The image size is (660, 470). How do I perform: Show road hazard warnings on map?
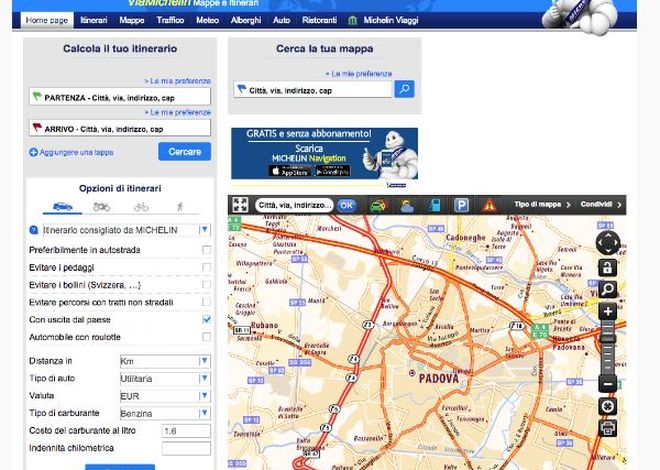(x=489, y=205)
